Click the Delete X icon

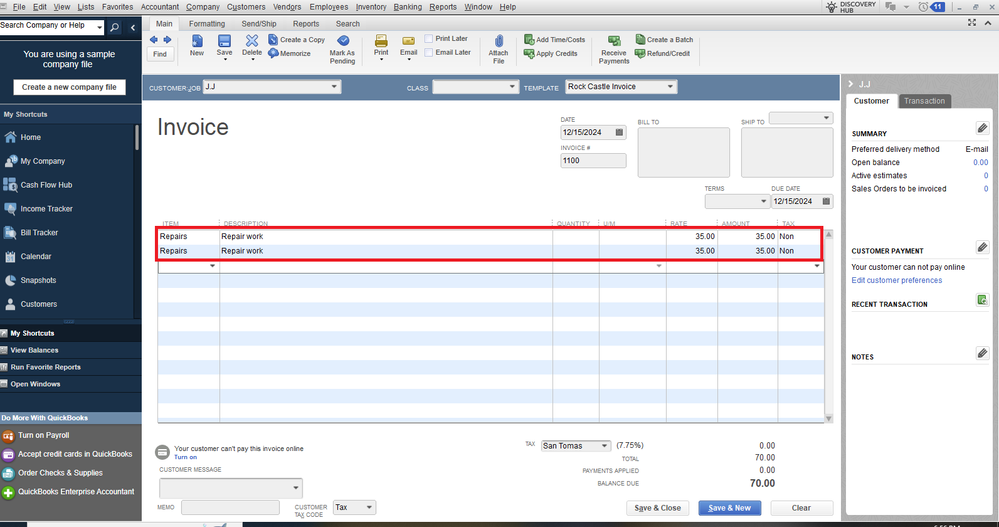coord(252,41)
